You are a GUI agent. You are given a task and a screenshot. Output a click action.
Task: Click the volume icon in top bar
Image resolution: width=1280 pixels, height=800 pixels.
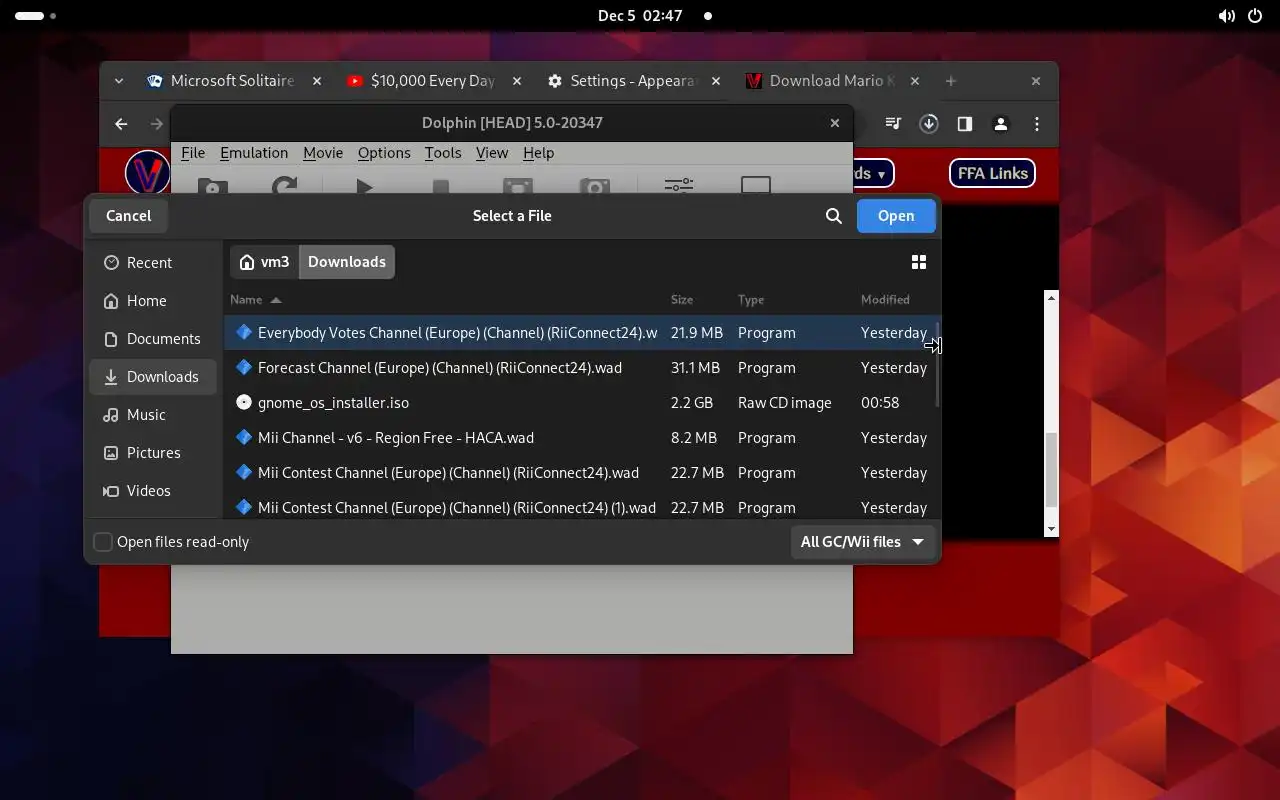[x=1226, y=16]
